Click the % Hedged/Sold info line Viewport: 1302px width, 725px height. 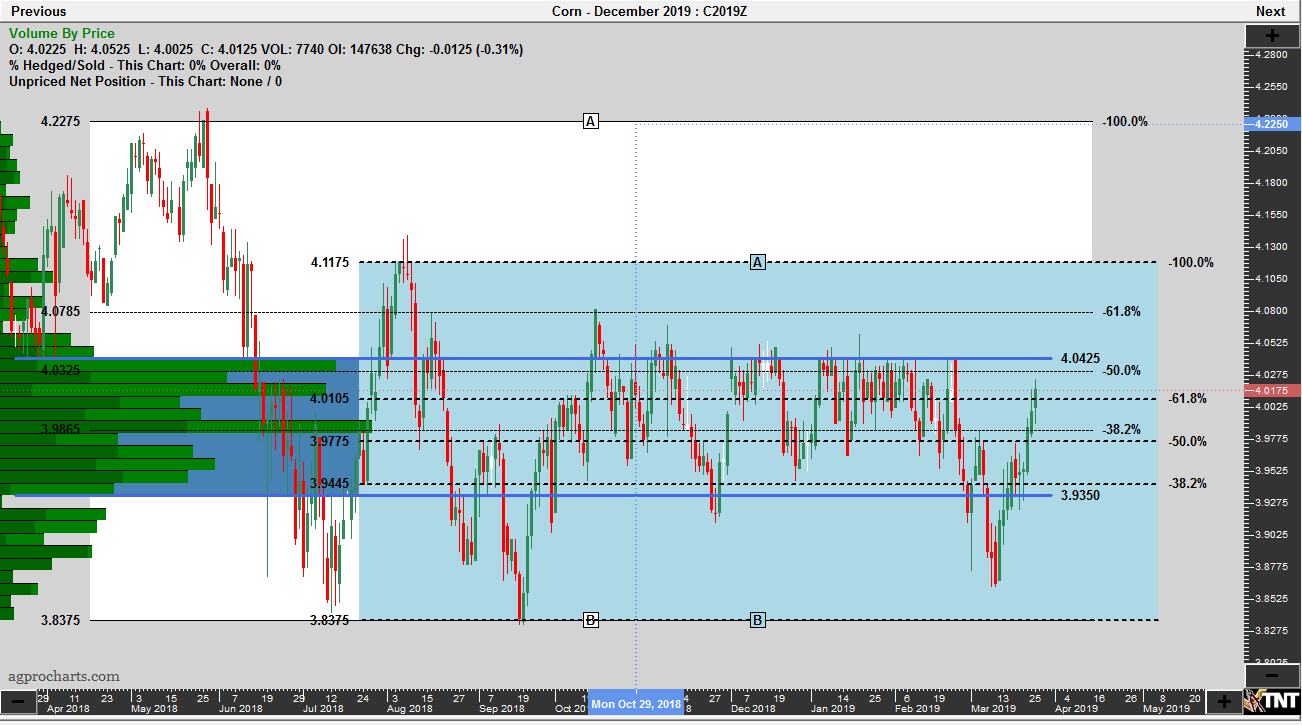click(x=145, y=65)
